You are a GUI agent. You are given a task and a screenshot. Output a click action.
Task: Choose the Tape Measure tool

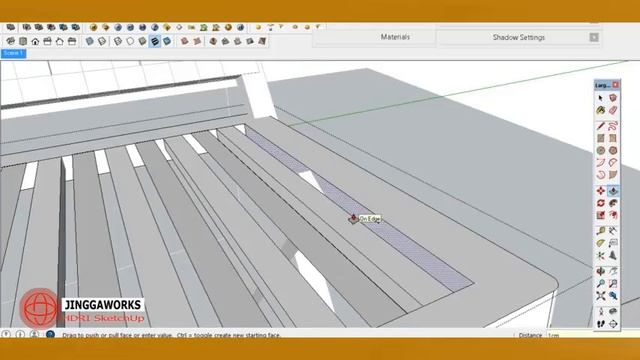coord(600,231)
